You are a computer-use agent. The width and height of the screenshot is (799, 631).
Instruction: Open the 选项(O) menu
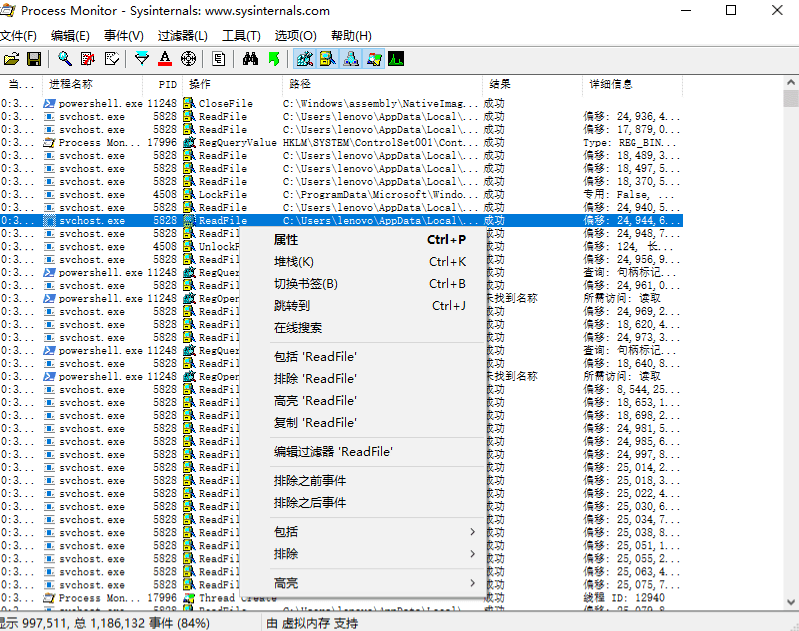(x=296, y=36)
